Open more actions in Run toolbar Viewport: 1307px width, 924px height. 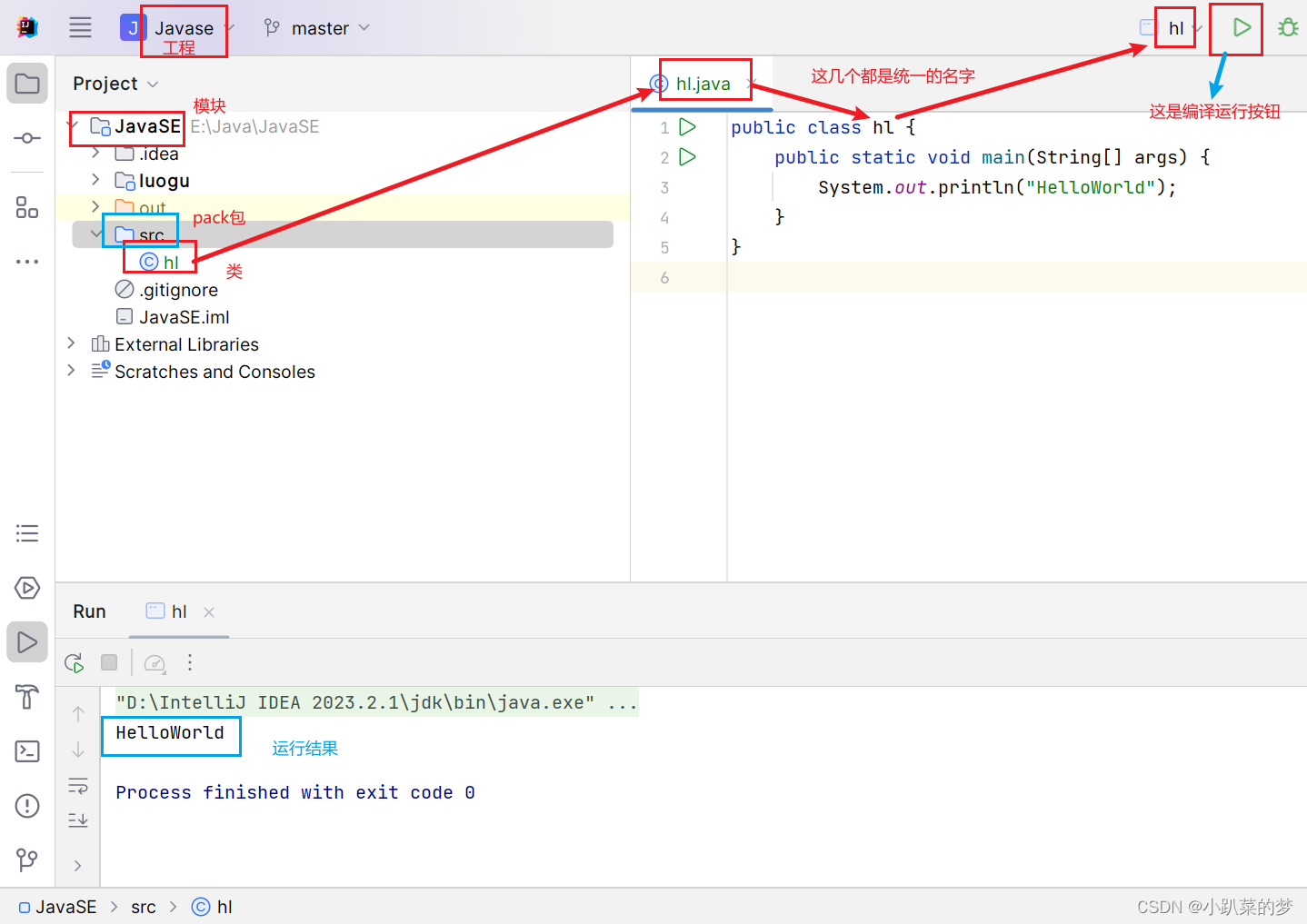(x=190, y=662)
